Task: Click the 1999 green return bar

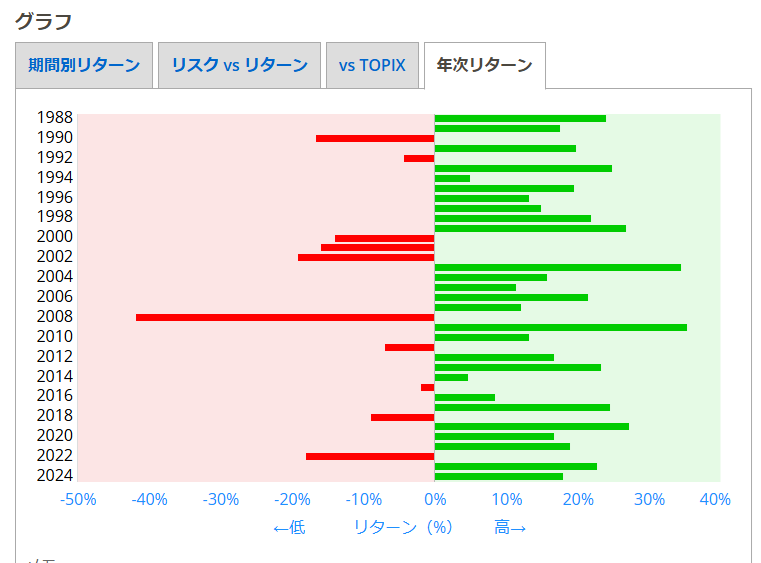Action: (530, 228)
